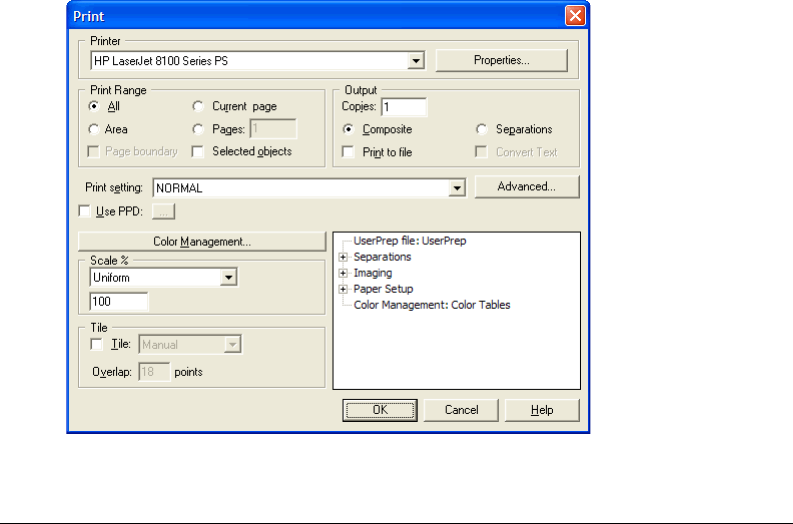Select the Imaging tree label
Viewport: 793px width, 524px height.
click(373, 273)
